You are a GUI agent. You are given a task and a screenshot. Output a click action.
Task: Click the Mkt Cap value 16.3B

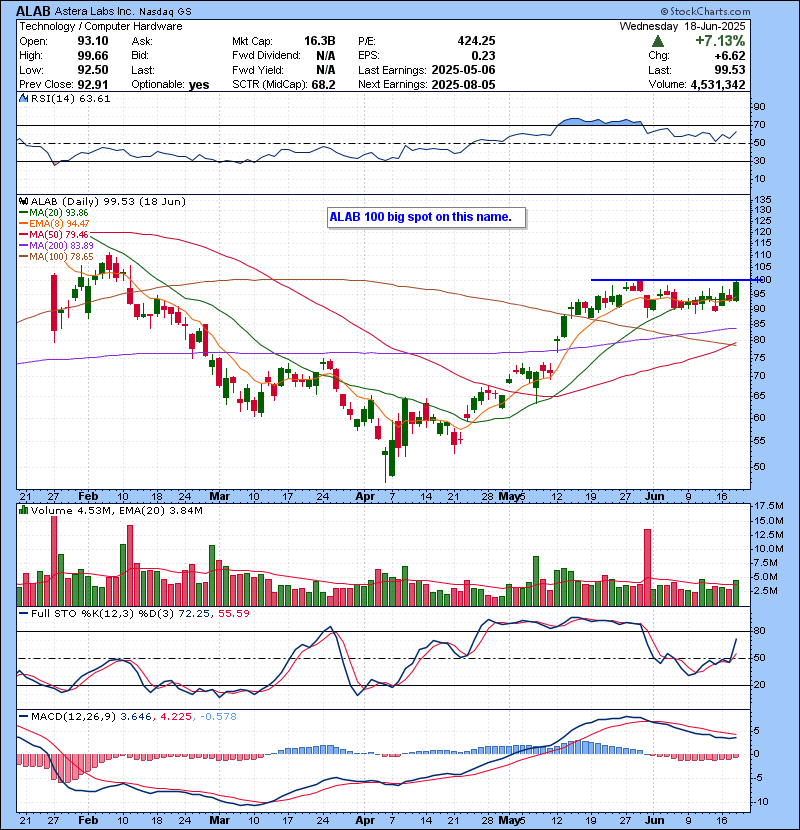[320, 41]
